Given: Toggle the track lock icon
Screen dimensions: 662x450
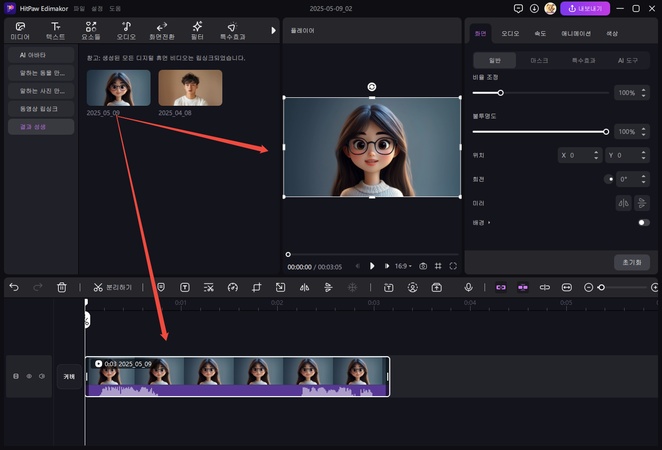Looking at the screenshot, I should click(15, 377).
